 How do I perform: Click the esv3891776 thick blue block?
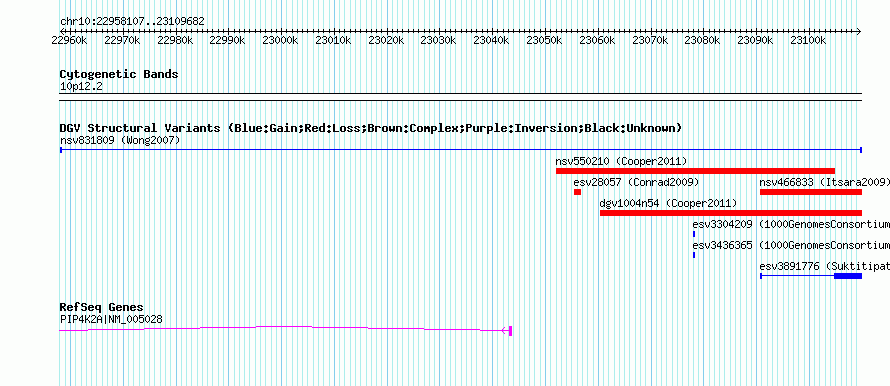(848, 276)
